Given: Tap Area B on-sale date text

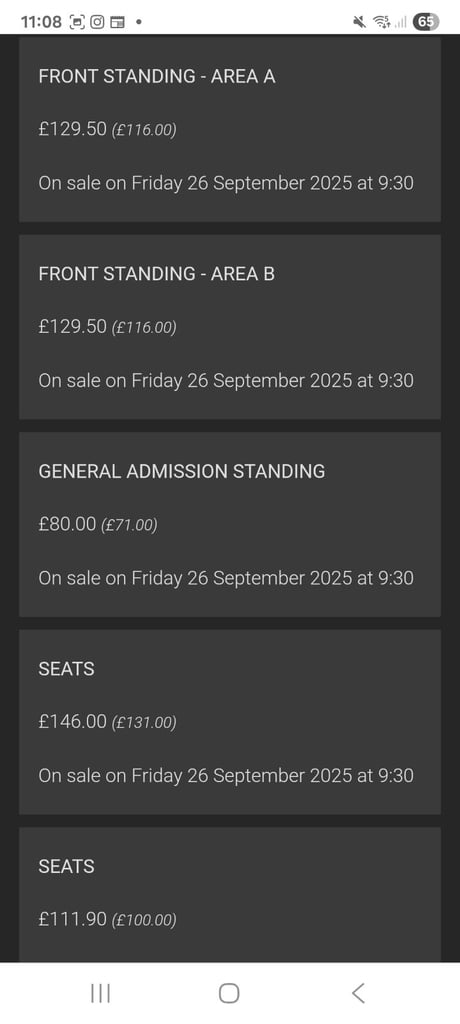Looking at the screenshot, I should [x=226, y=380].
